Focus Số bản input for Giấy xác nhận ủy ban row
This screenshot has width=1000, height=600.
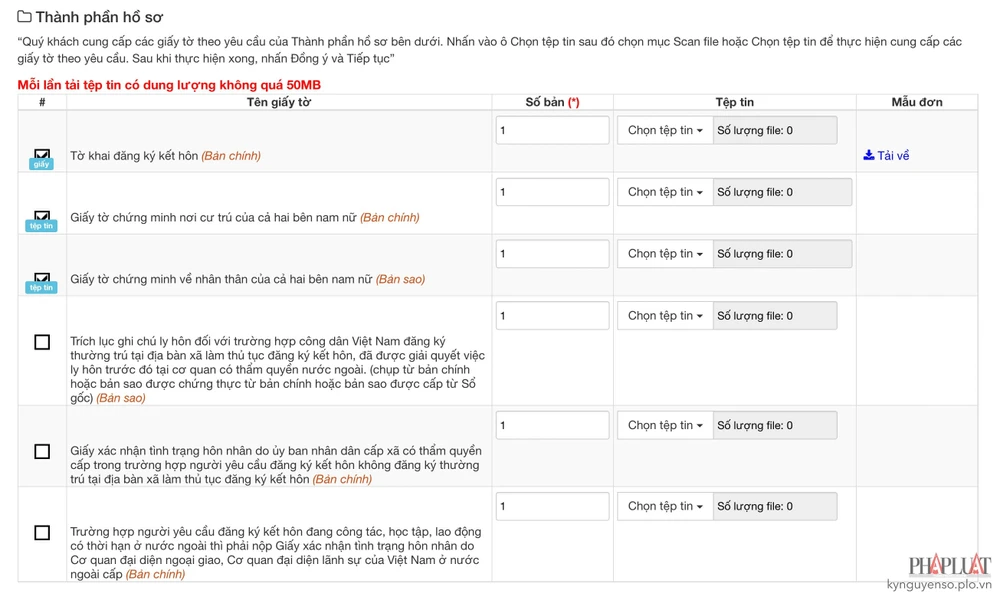click(x=552, y=425)
